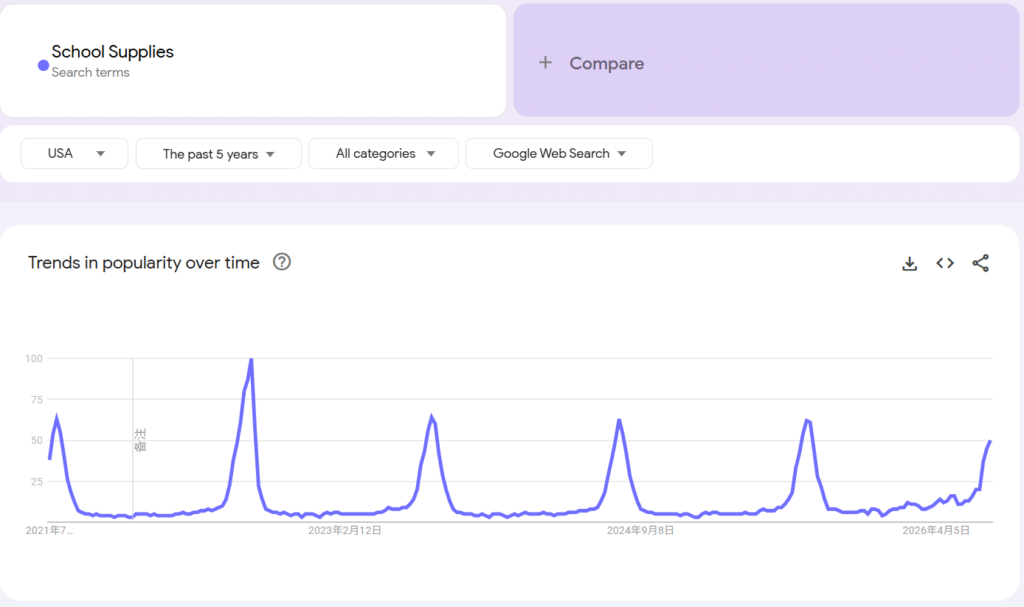This screenshot has height=607, width=1024.
Task: Click the 2024年9月8日 axis label
Action: (640, 531)
